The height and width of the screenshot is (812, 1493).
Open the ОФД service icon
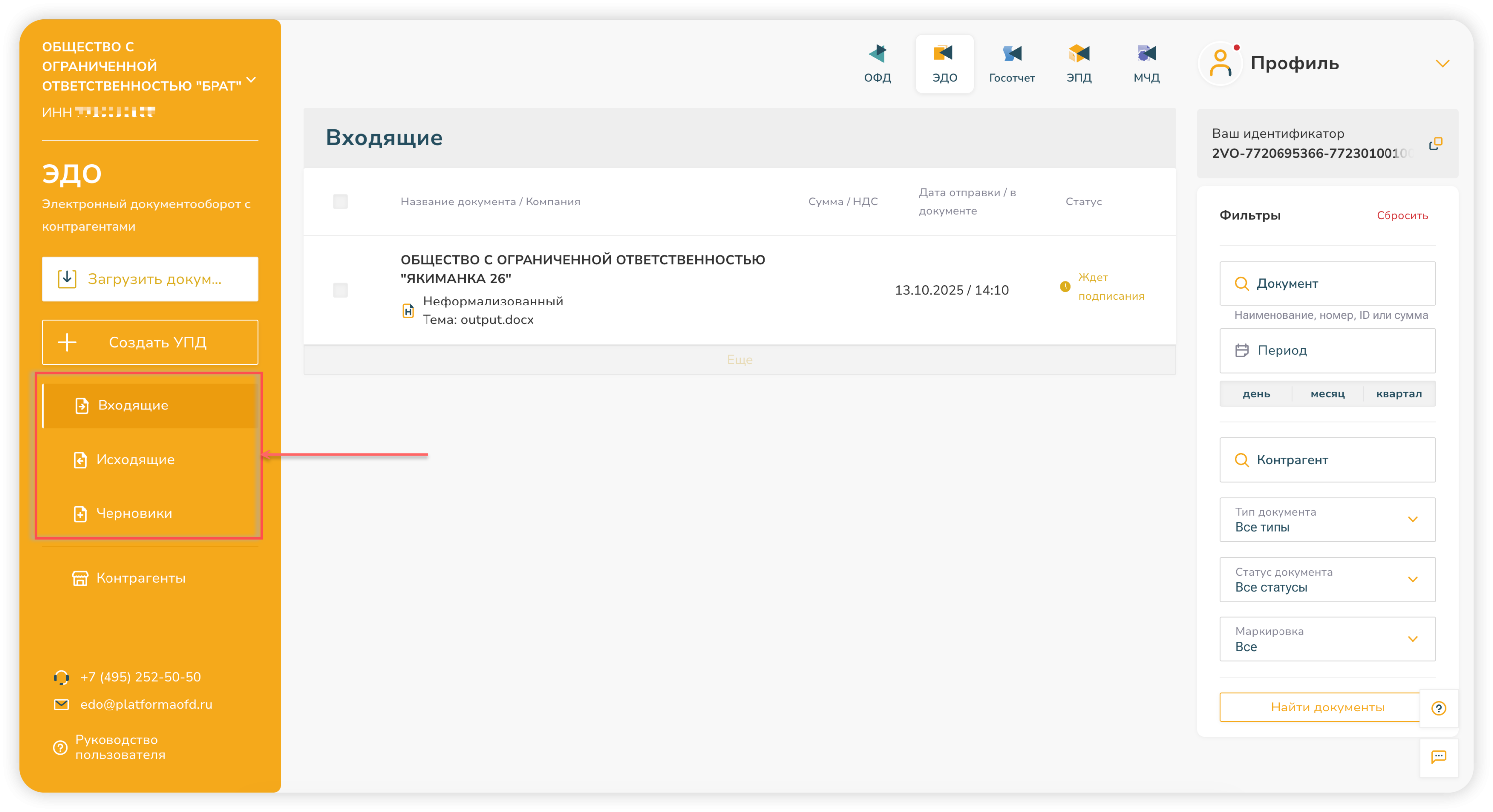[877, 63]
